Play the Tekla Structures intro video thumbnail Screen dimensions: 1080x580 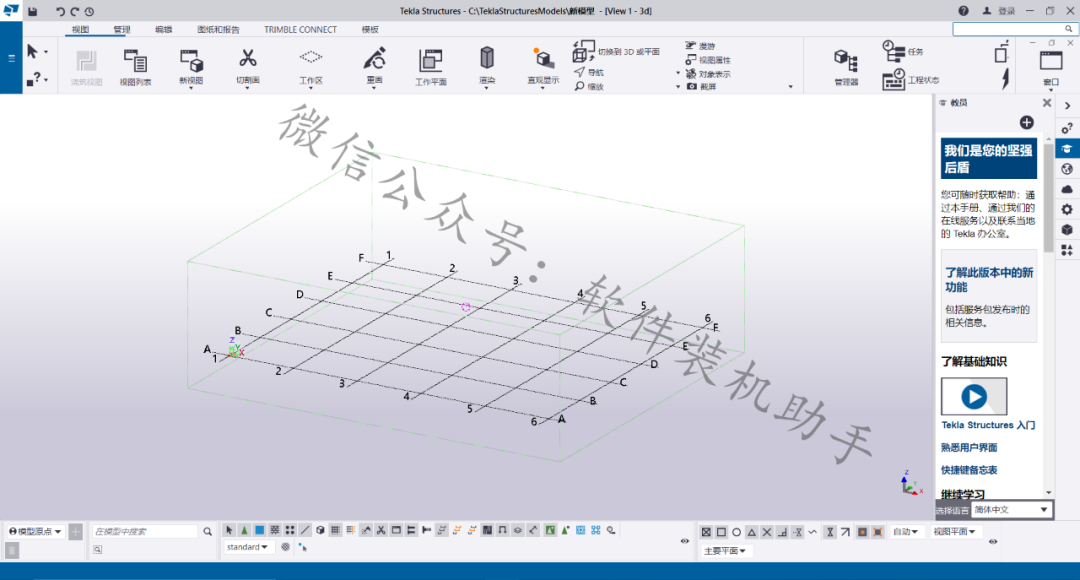tap(974, 396)
